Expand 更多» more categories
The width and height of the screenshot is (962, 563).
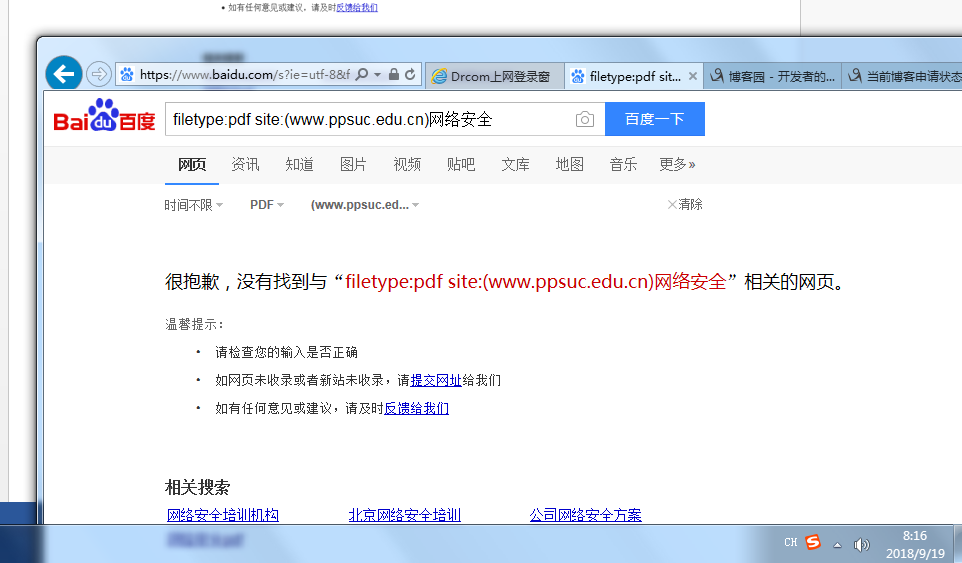[x=677, y=164]
